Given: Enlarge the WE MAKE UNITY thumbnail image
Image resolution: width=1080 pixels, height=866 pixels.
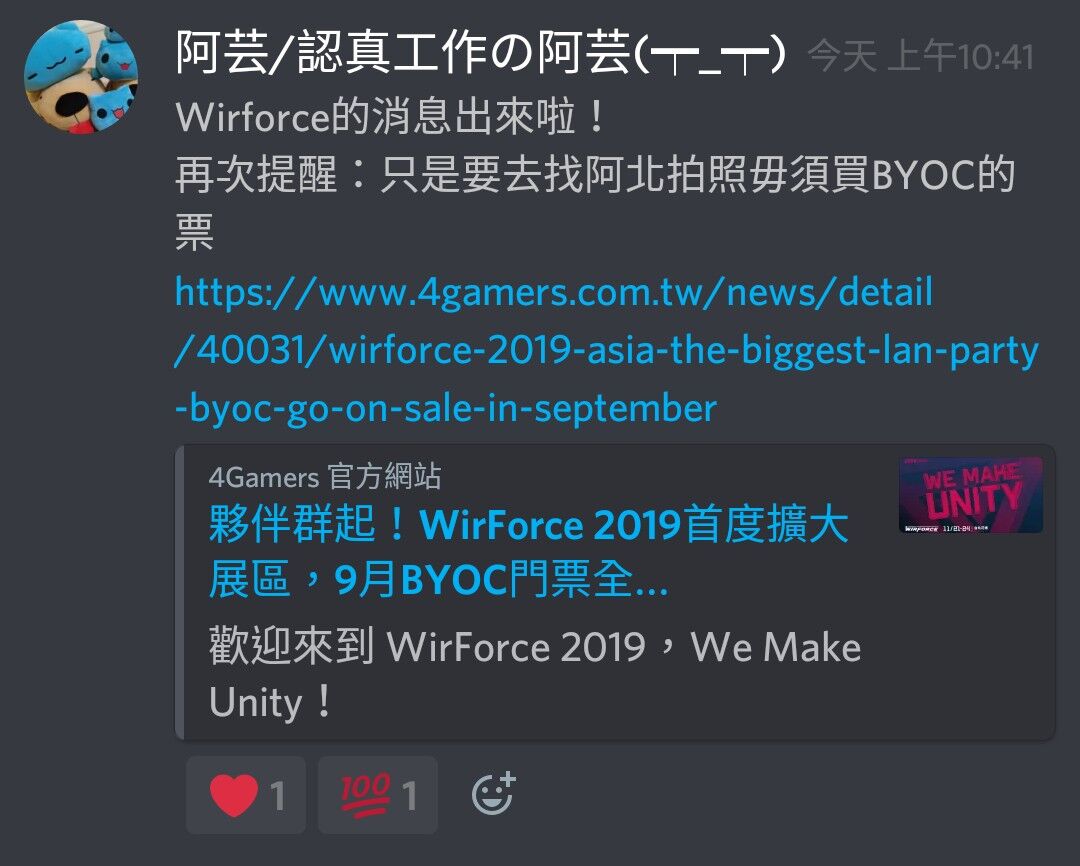Looking at the screenshot, I should point(970,495).
